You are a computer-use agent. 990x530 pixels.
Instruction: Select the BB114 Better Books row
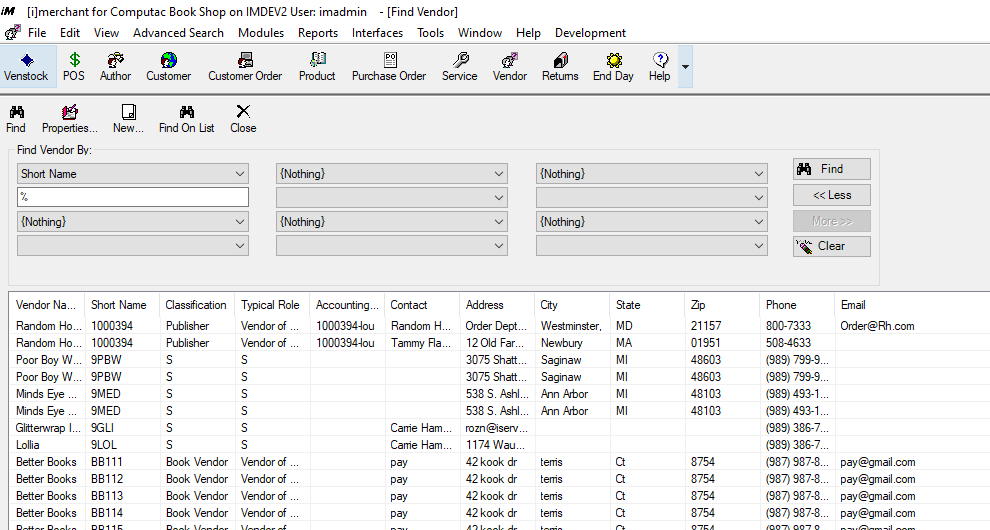point(499,513)
